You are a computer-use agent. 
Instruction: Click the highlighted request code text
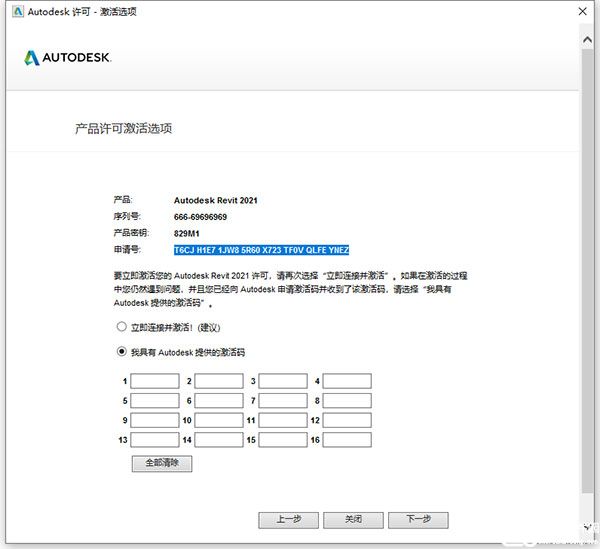point(261,250)
